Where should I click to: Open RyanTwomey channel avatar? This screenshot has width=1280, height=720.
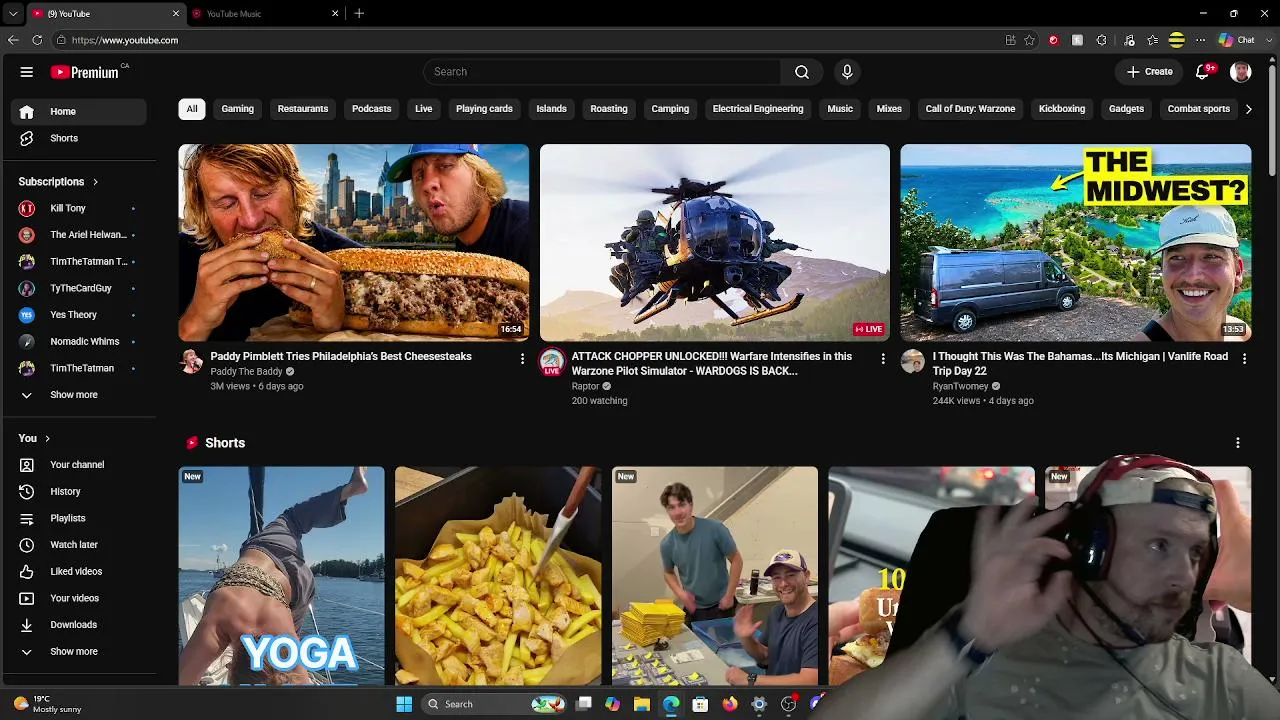913,361
